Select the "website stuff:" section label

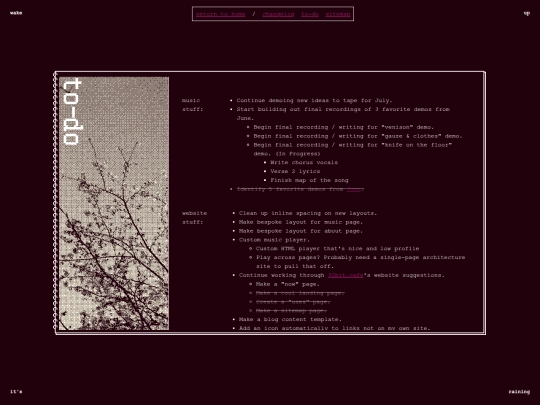click(x=195, y=218)
